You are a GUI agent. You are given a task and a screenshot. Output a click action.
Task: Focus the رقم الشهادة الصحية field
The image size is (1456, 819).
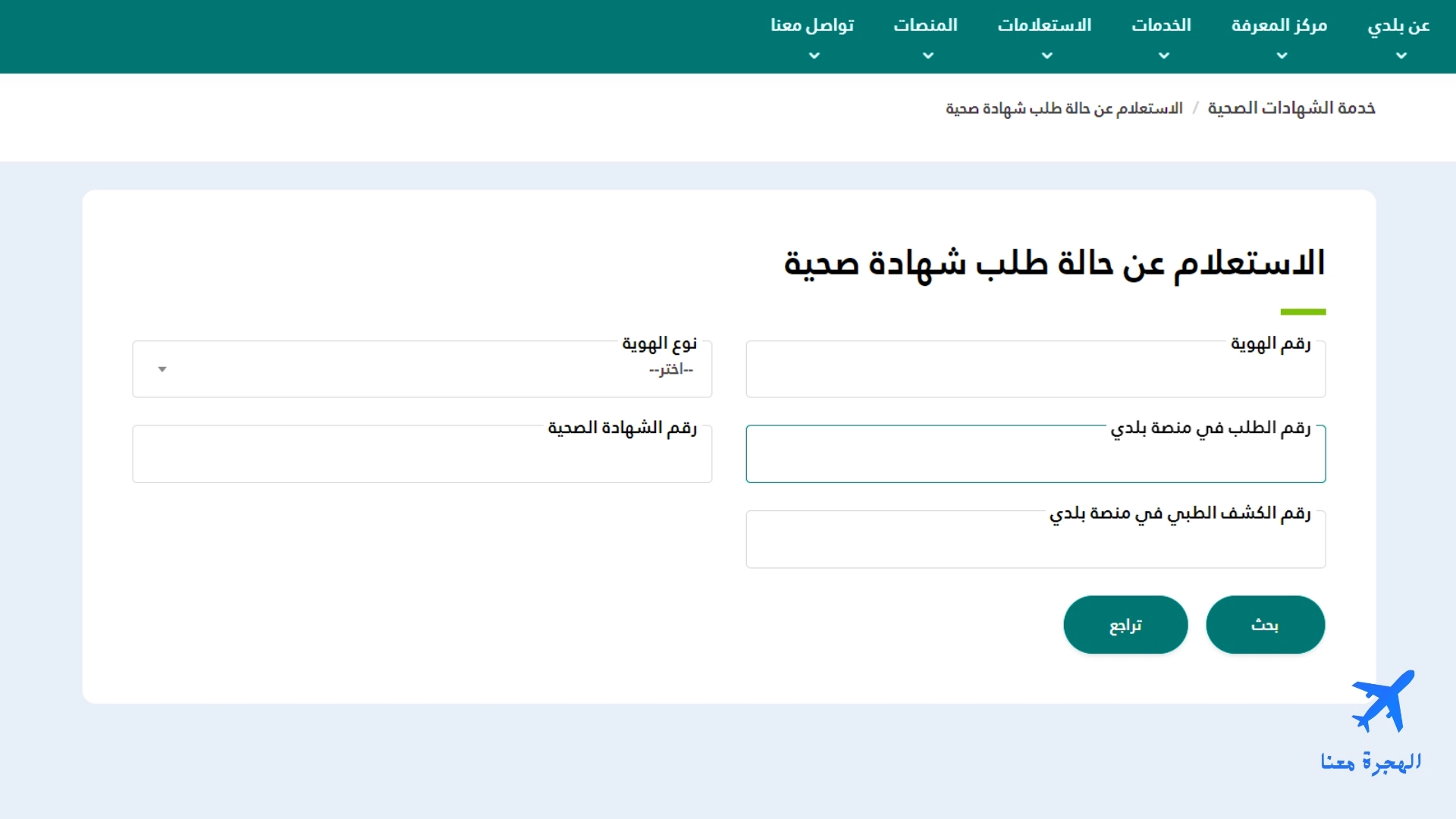[422, 454]
